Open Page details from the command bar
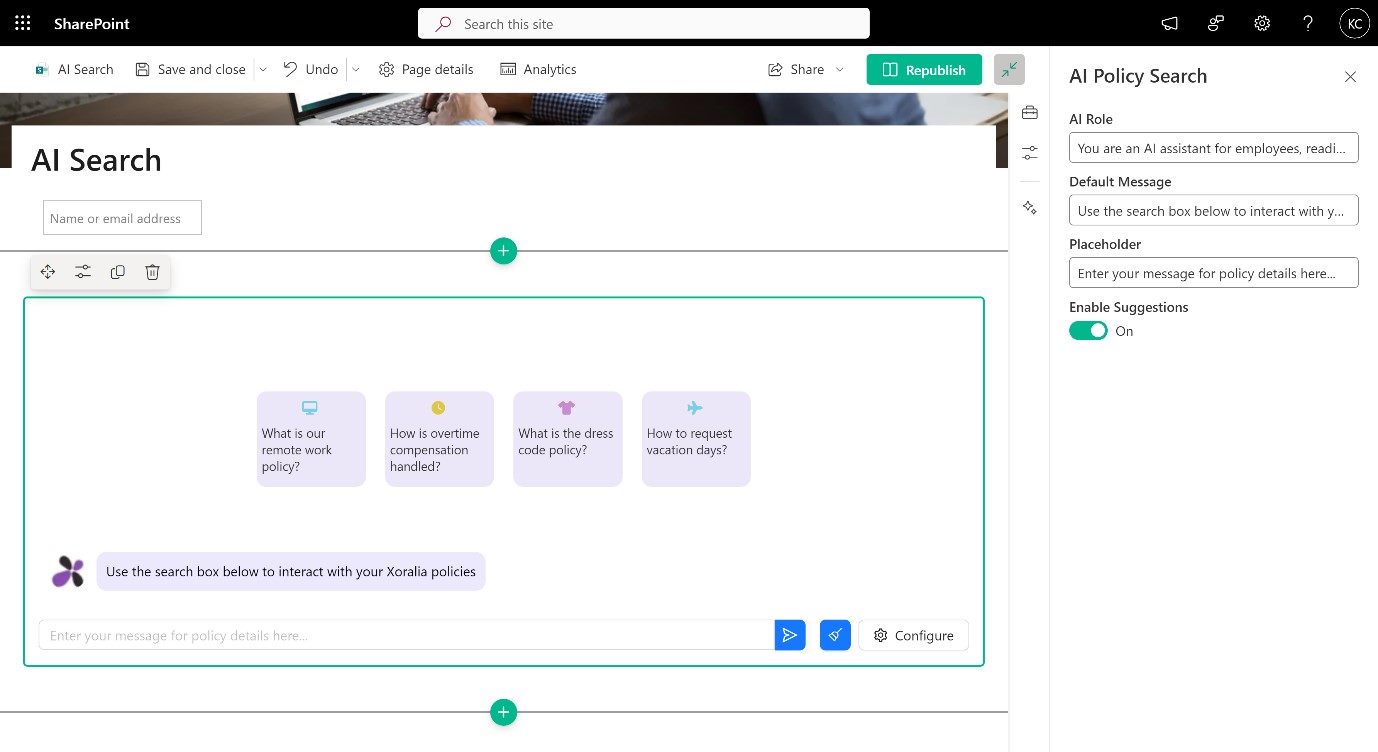The width and height of the screenshot is (1378, 752). [x=426, y=69]
